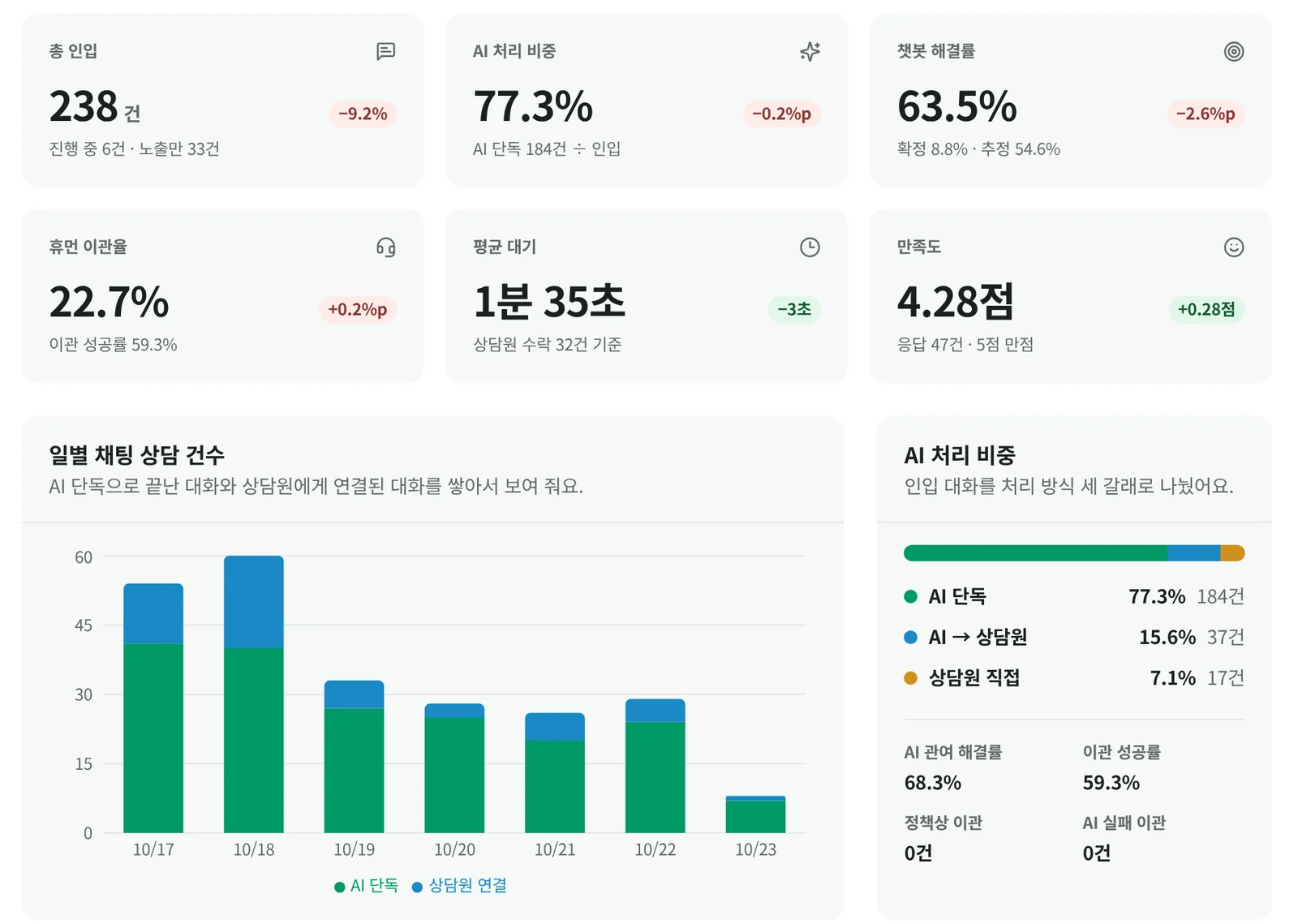This screenshot has width=1298, height=924.
Task: Select the blue AI → 상담원 progress segment
Action: pyautogui.click(x=1193, y=553)
